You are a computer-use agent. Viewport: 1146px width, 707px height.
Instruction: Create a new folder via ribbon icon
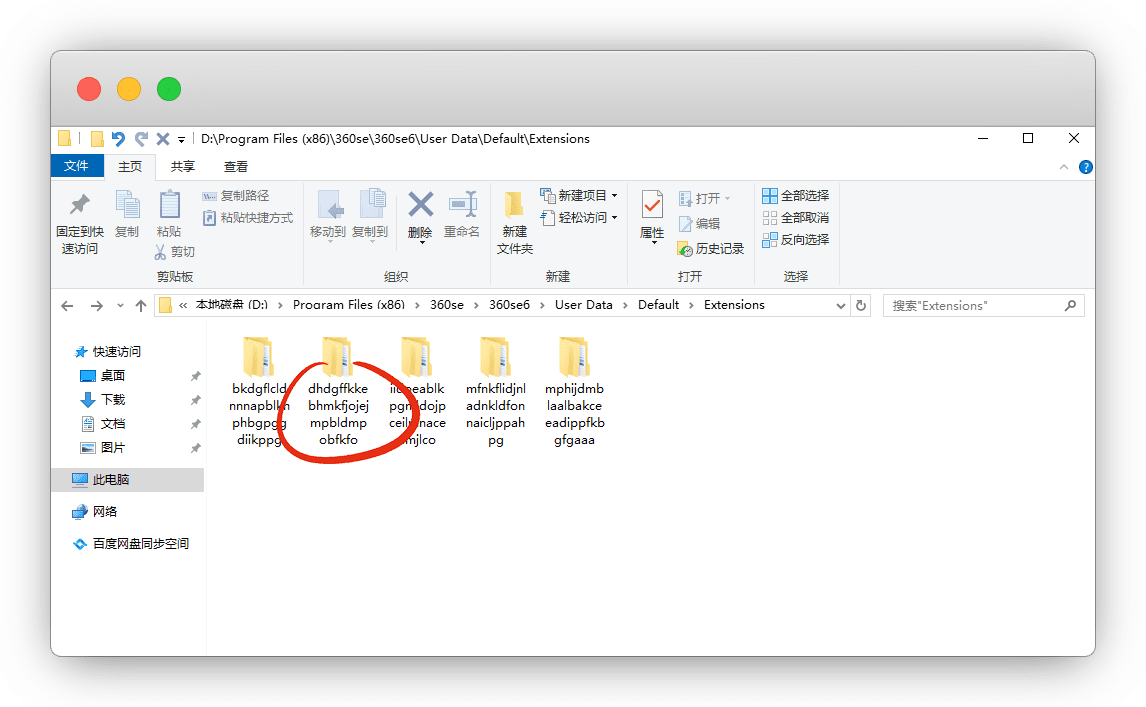pos(514,206)
